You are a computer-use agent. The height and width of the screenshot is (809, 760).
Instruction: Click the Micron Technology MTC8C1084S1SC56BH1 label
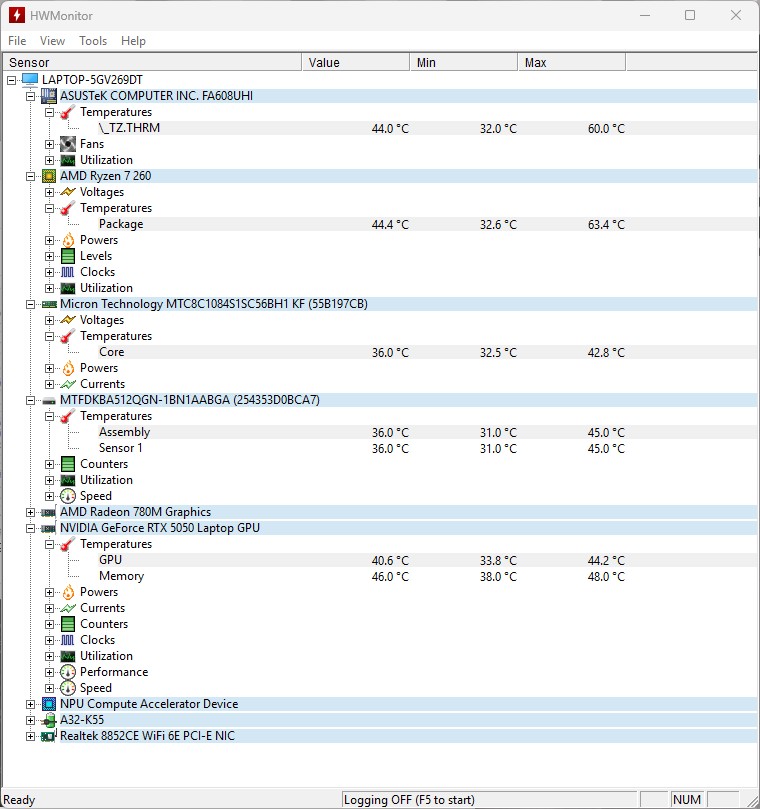point(214,304)
